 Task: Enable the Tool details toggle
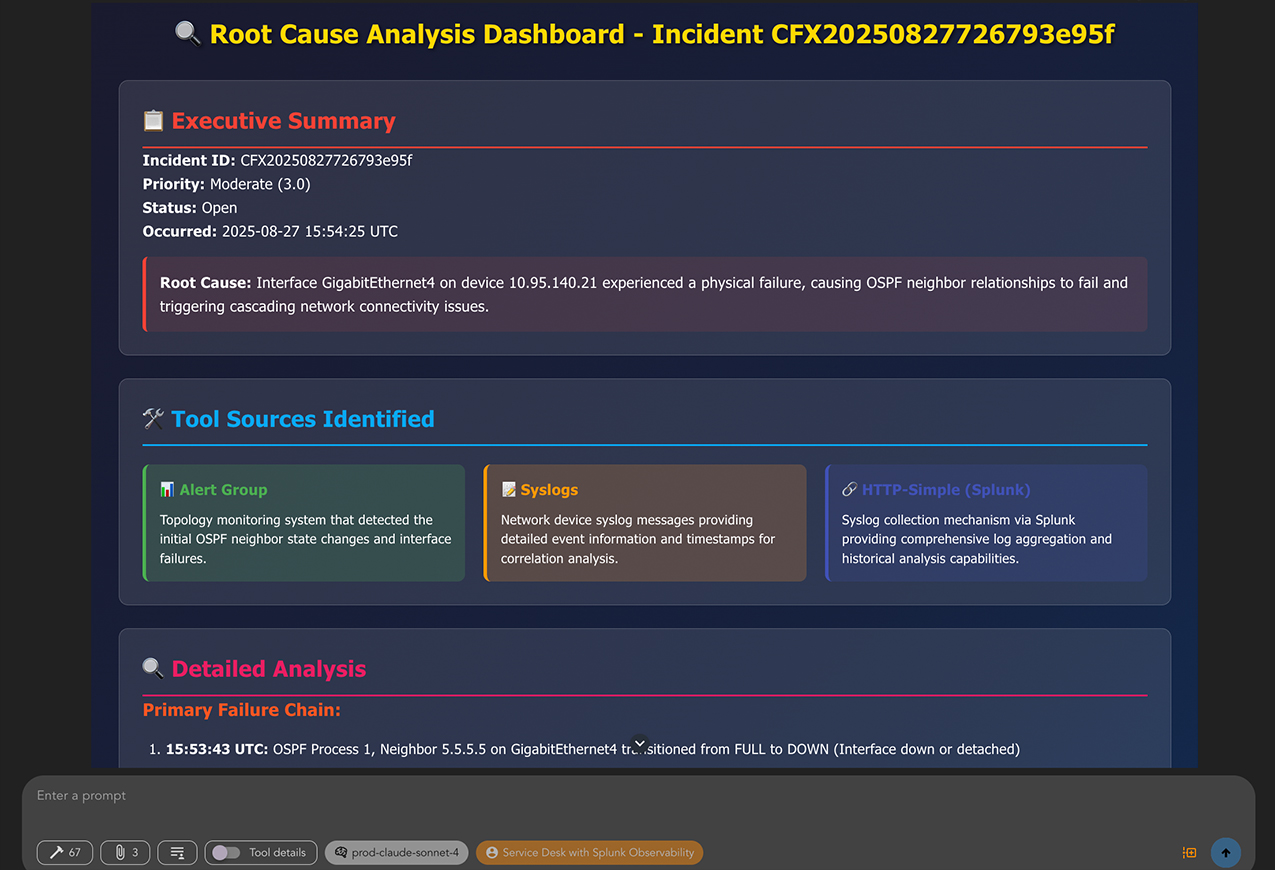coord(226,853)
